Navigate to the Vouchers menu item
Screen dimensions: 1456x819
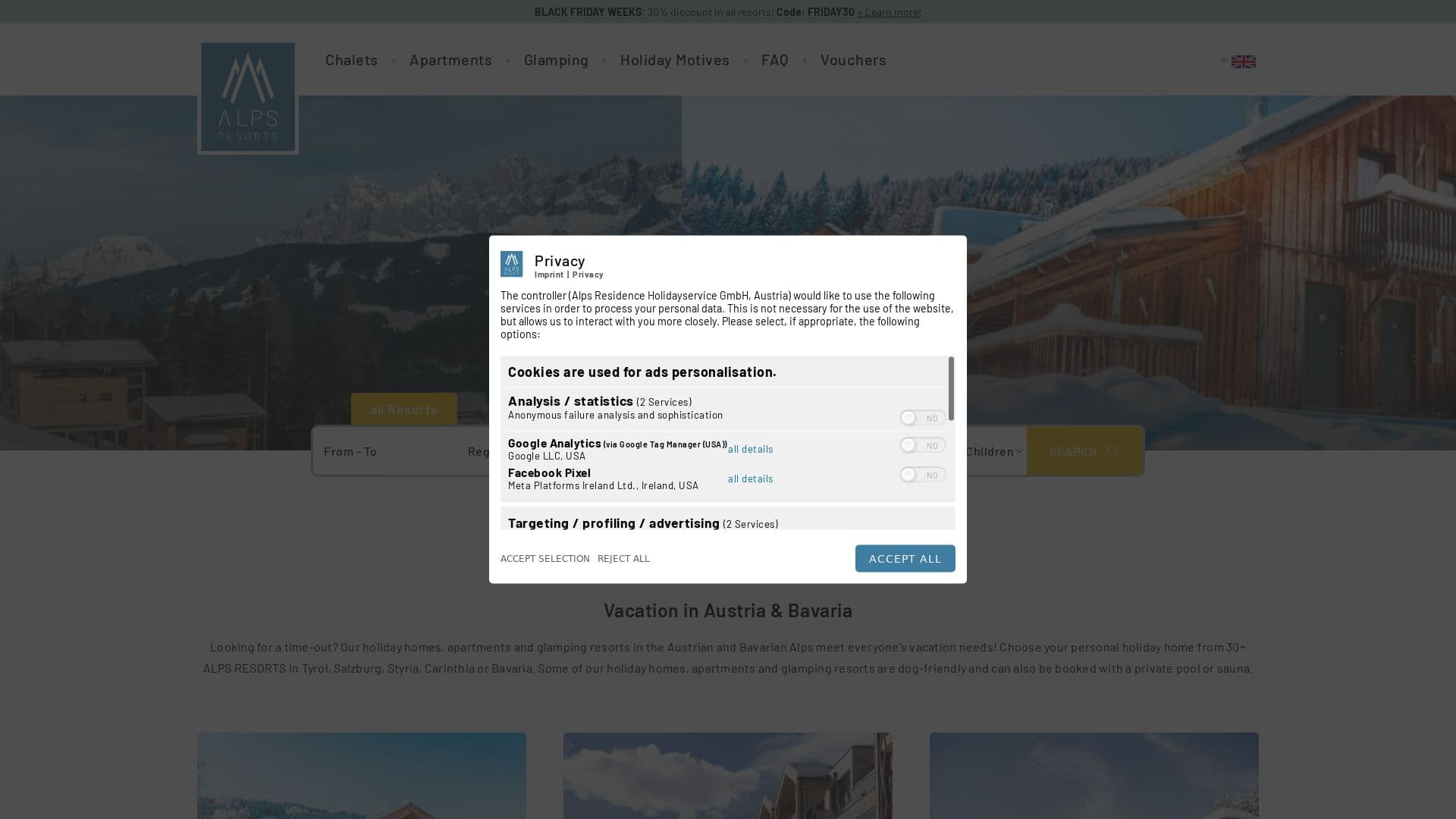point(853,60)
